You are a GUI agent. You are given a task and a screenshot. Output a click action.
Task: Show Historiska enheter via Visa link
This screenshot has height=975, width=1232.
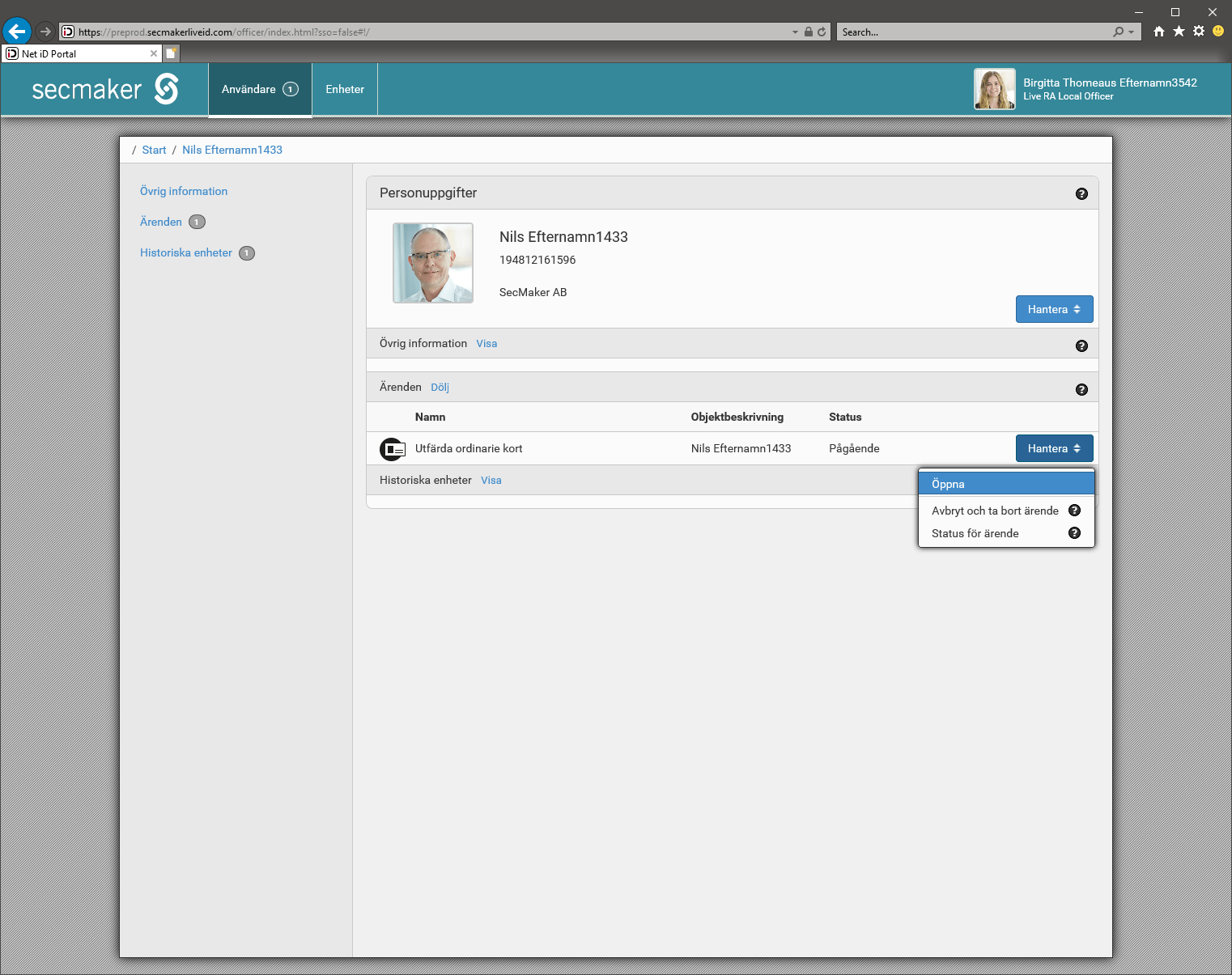coord(491,481)
